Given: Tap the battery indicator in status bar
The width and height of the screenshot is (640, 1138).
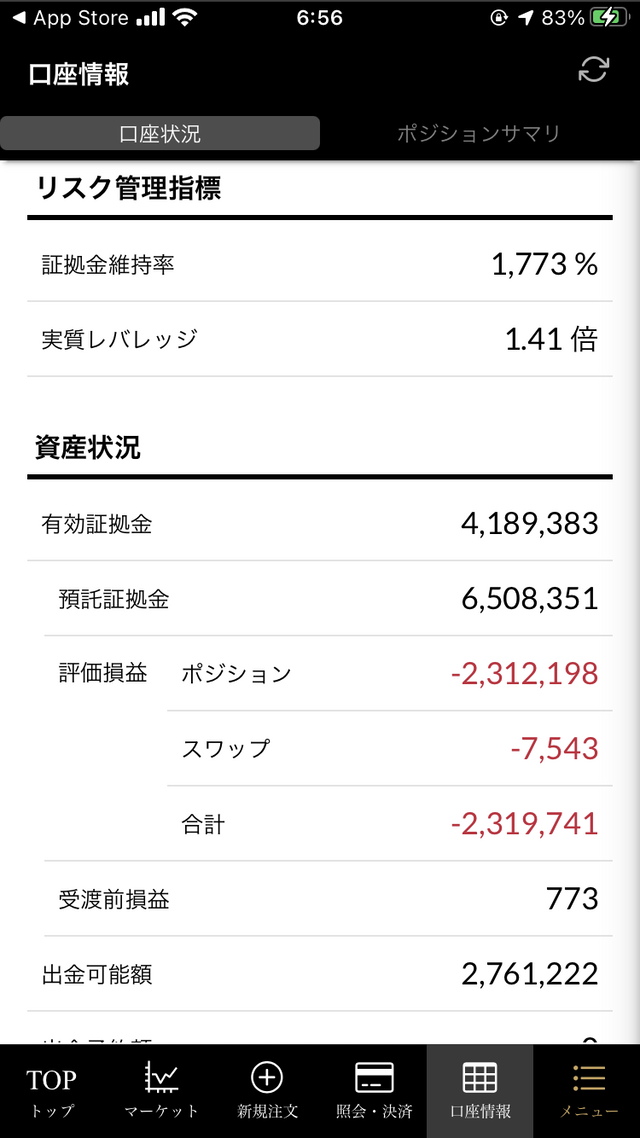Looking at the screenshot, I should [608, 18].
